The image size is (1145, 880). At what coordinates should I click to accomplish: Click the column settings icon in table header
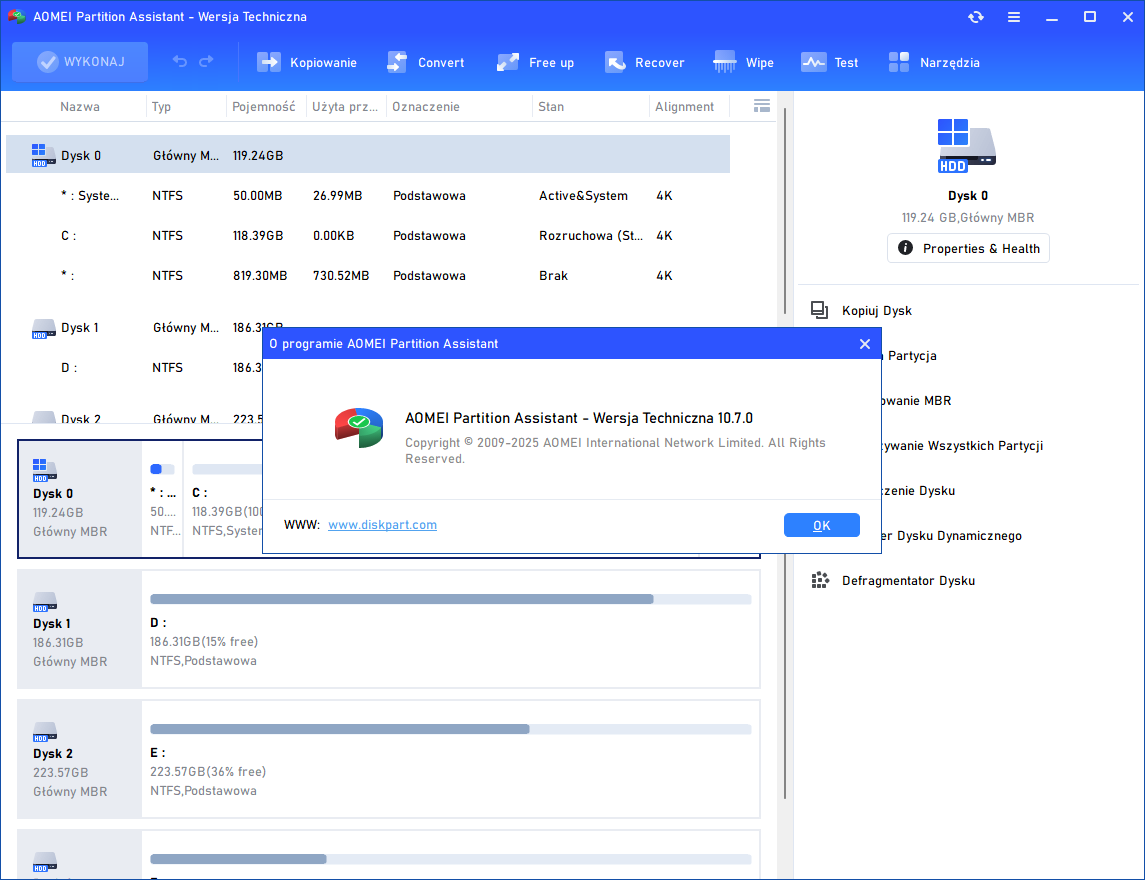(x=762, y=107)
